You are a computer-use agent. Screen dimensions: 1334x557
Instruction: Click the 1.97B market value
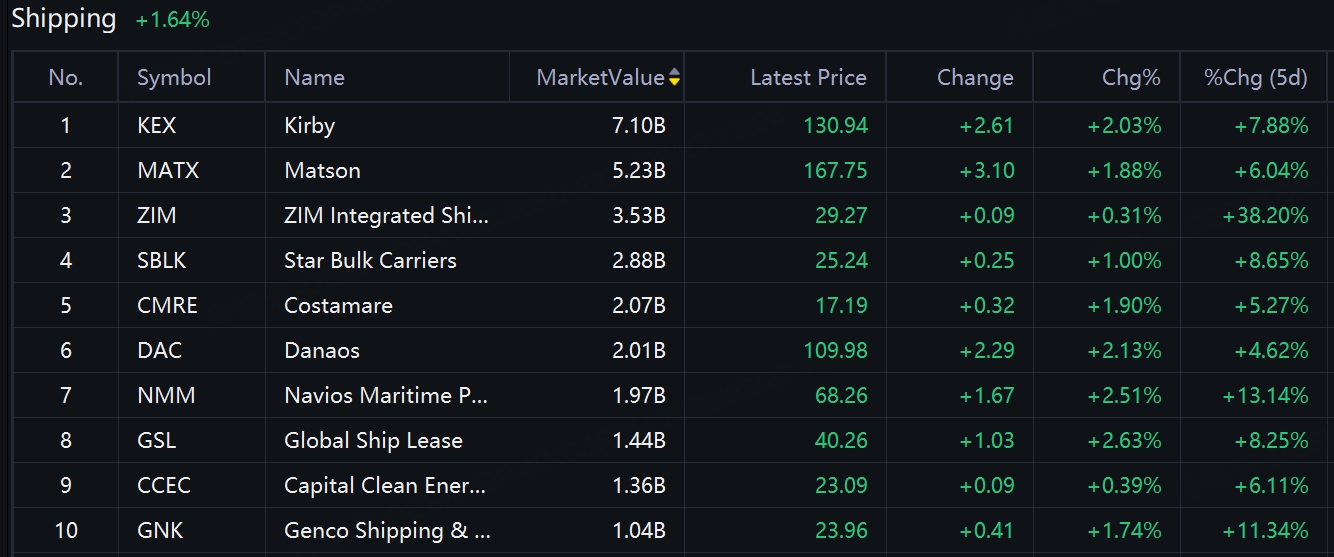coord(639,395)
